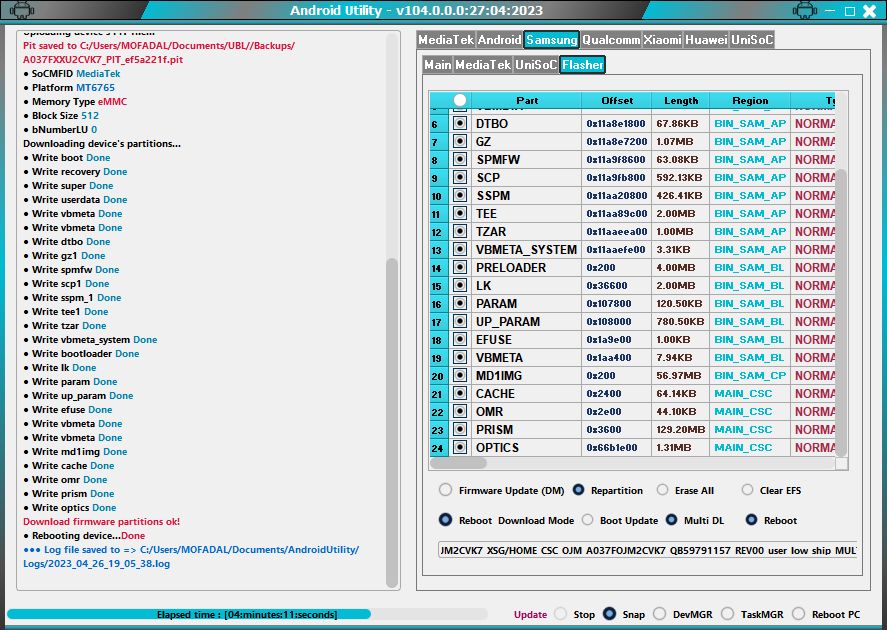
Task: Enable the Firmware Update (DM) option
Action: [x=445, y=490]
